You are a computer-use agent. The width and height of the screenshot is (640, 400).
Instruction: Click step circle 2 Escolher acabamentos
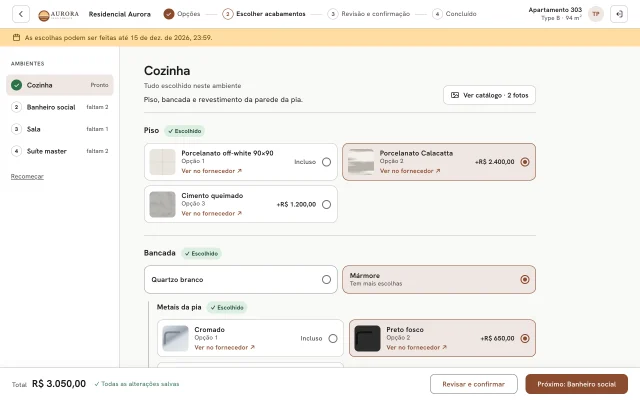pyautogui.click(x=228, y=14)
